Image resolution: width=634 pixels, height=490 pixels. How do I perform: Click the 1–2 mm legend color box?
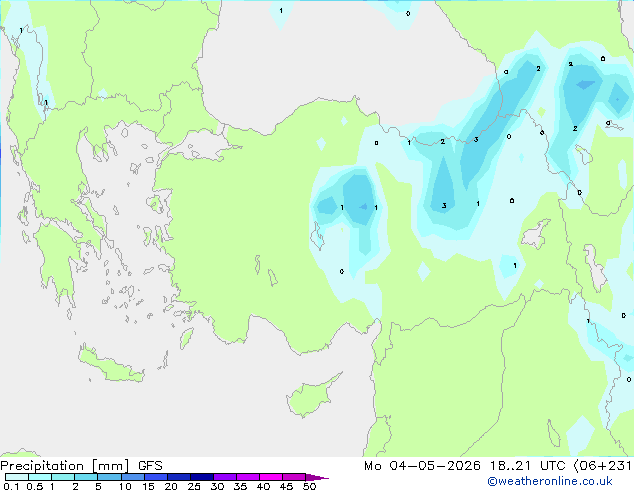click(63, 477)
